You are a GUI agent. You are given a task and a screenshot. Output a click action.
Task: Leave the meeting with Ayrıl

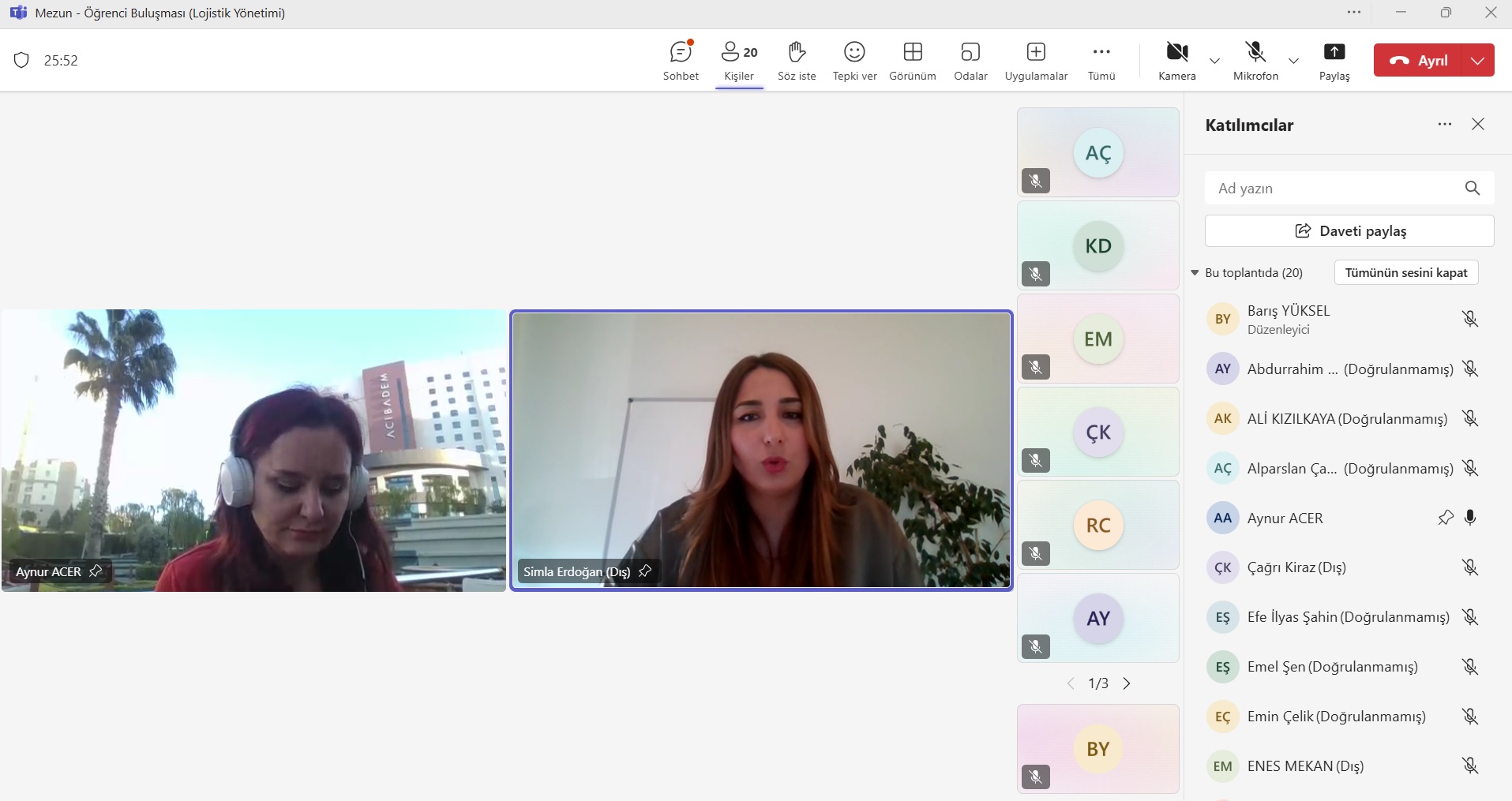[x=1419, y=60]
